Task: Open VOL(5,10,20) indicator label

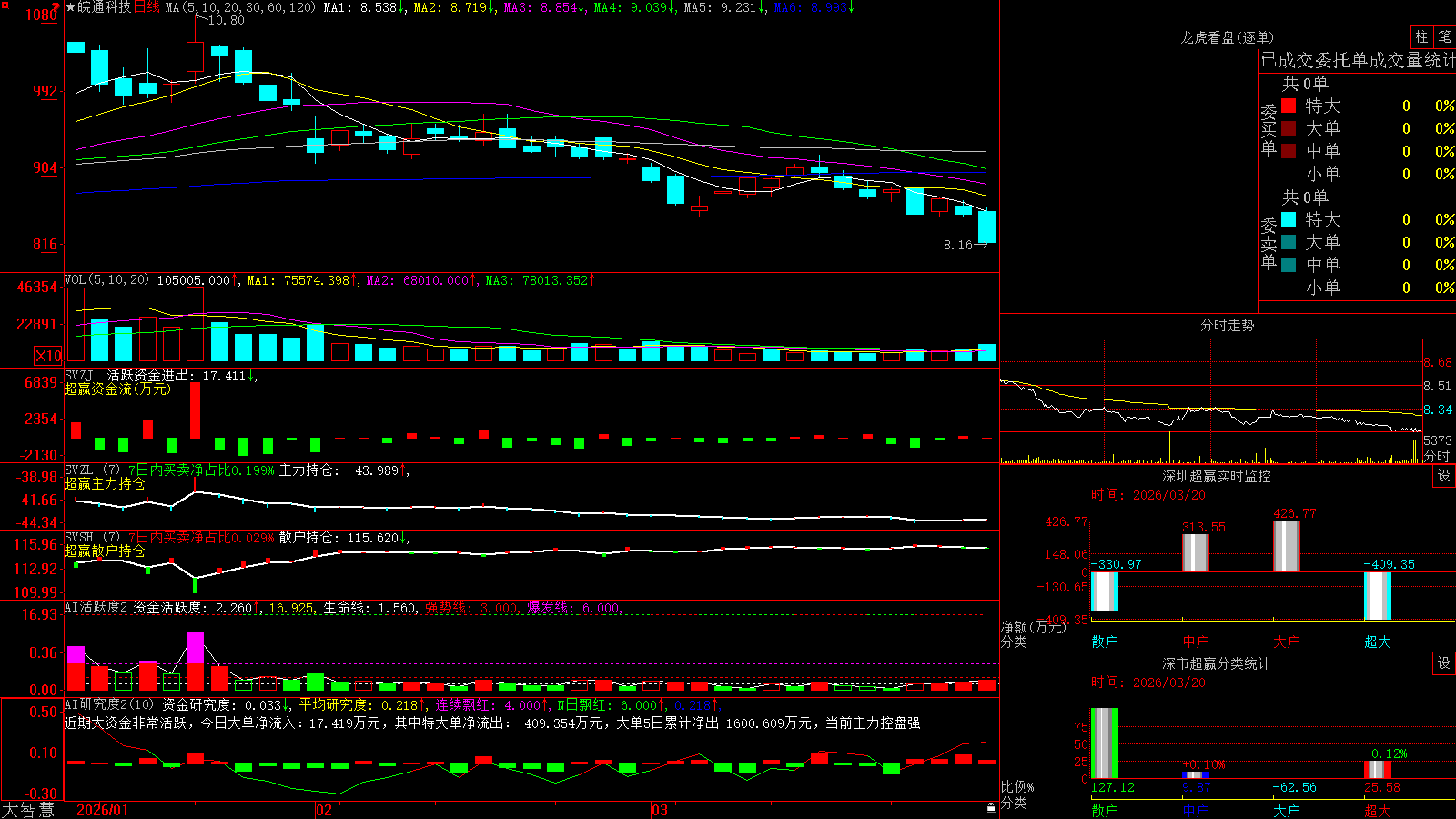Action: click(x=106, y=280)
